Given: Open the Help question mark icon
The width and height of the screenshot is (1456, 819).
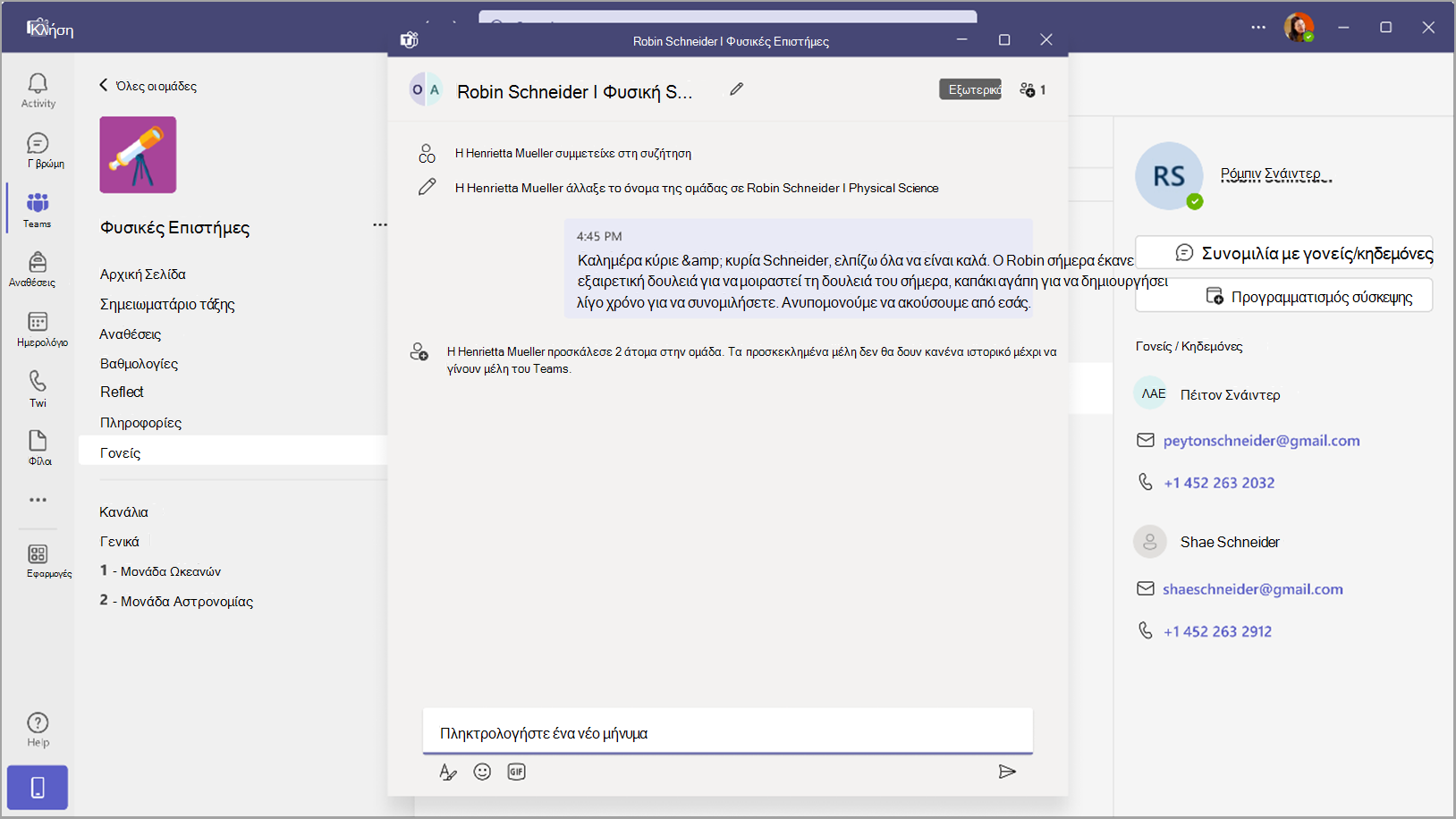Looking at the screenshot, I should (38, 722).
